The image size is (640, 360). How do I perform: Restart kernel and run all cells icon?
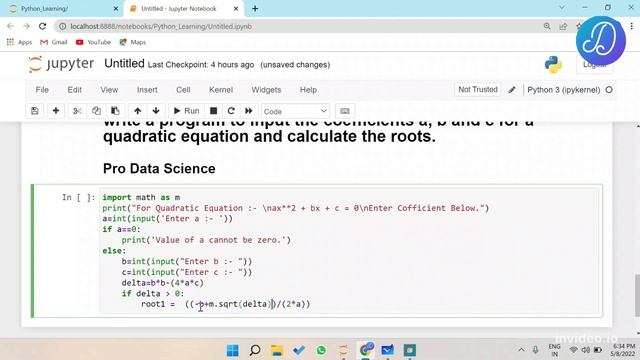click(x=249, y=111)
